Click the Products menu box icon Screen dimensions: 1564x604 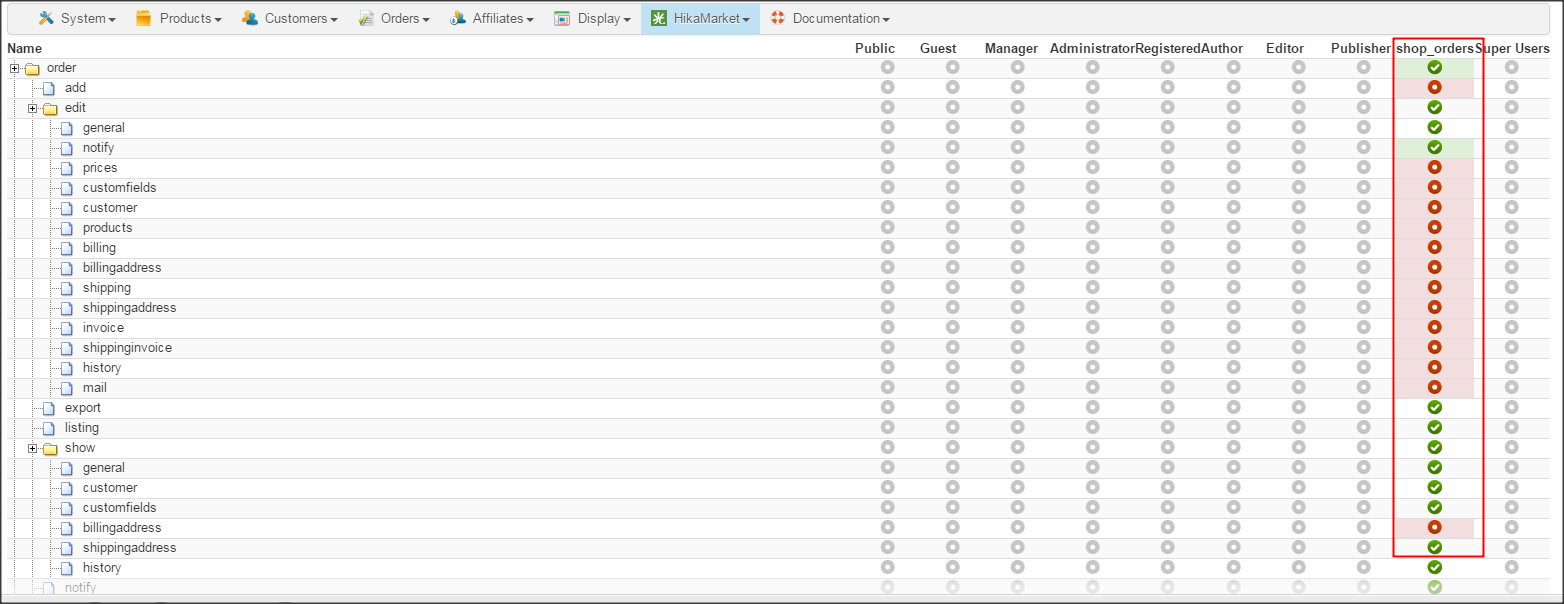pos(144,18)
